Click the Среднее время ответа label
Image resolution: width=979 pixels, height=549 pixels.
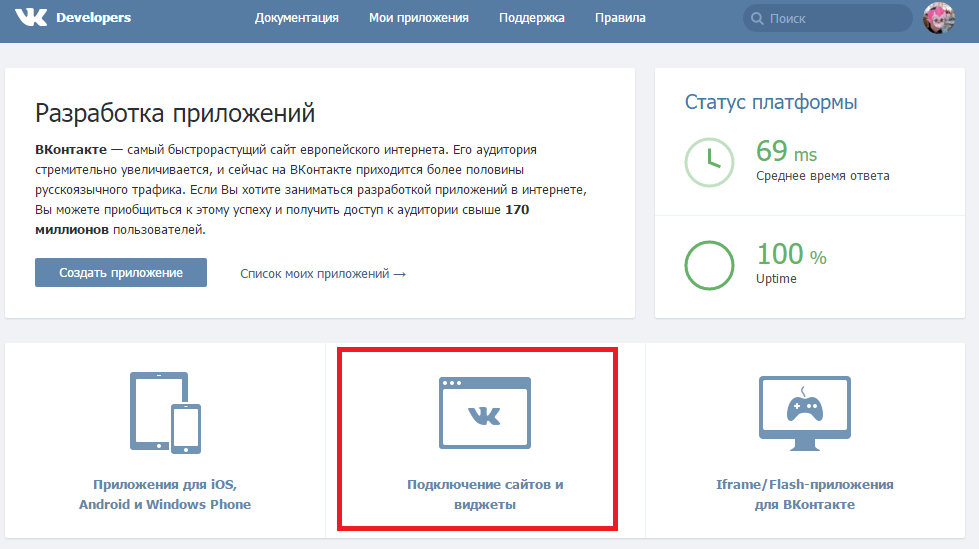click(823, 176)
